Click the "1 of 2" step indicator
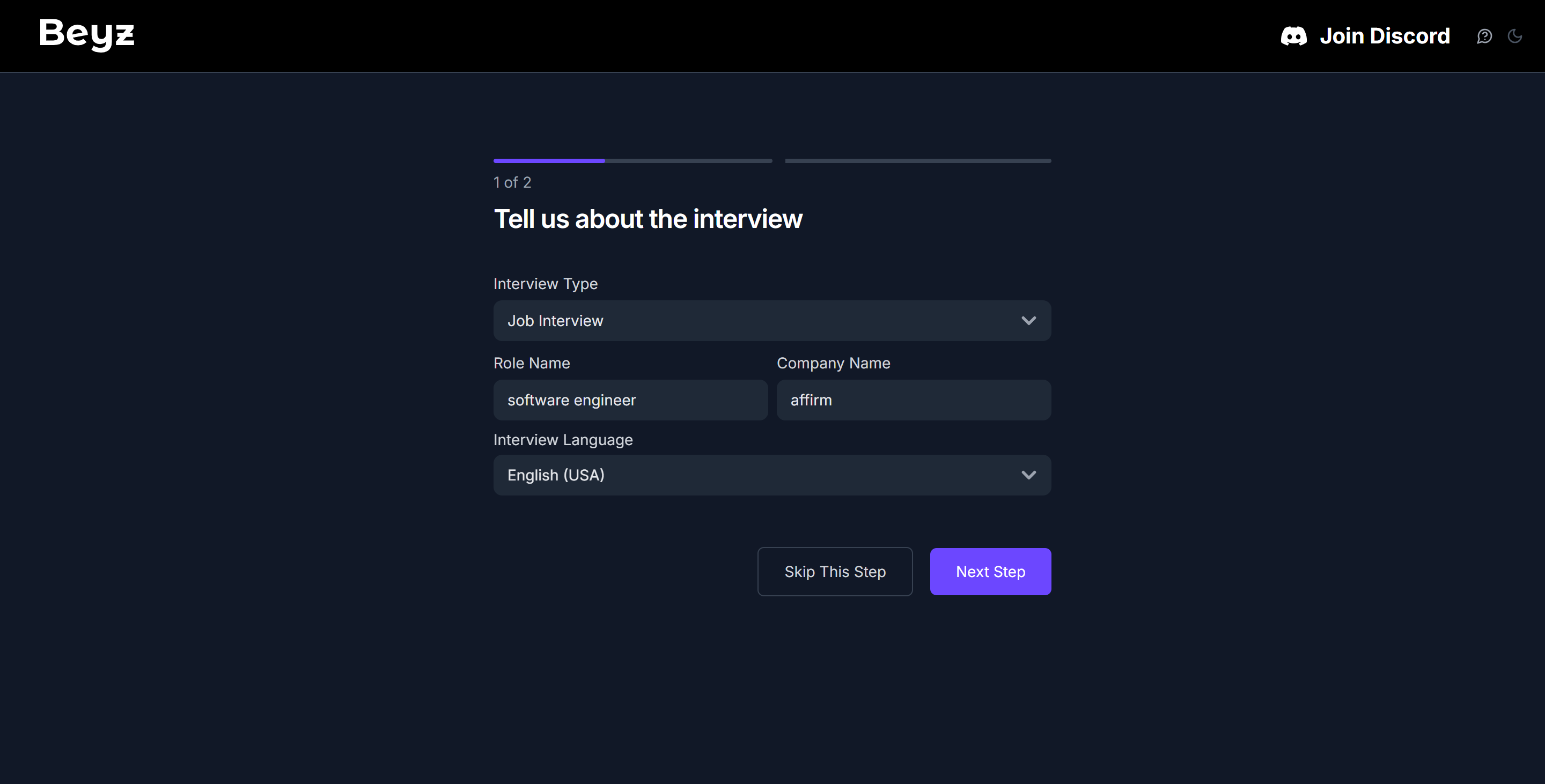The image size is (1545, 784). 512,182
